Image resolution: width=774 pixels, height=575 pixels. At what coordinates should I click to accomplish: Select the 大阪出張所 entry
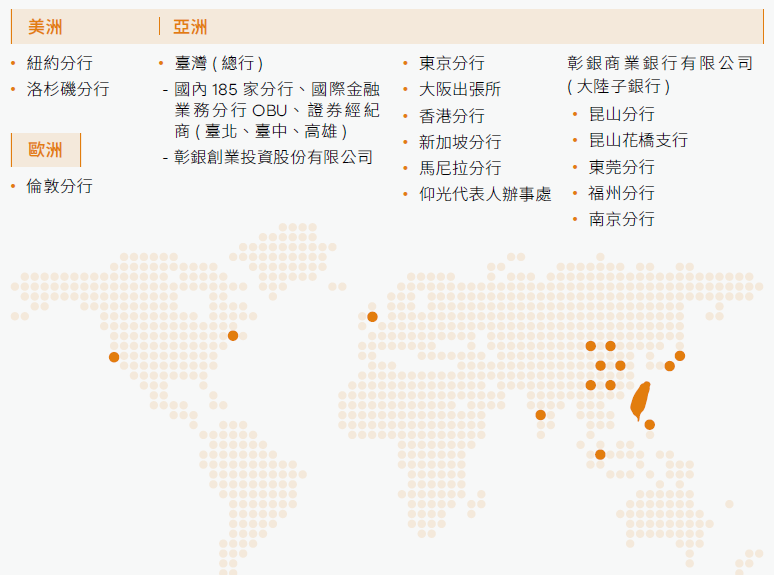coord(460,89)
